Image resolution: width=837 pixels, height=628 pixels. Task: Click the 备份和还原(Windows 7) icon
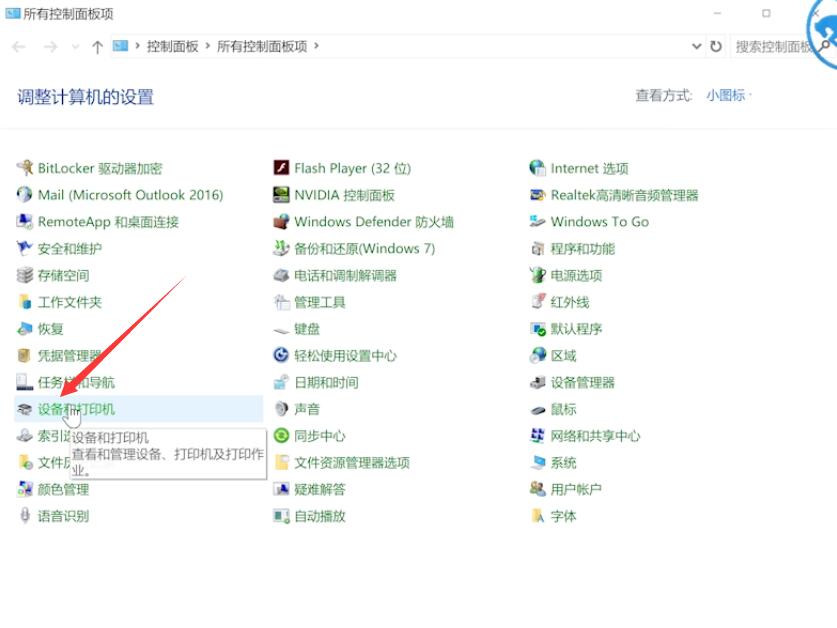click(281, 248)
